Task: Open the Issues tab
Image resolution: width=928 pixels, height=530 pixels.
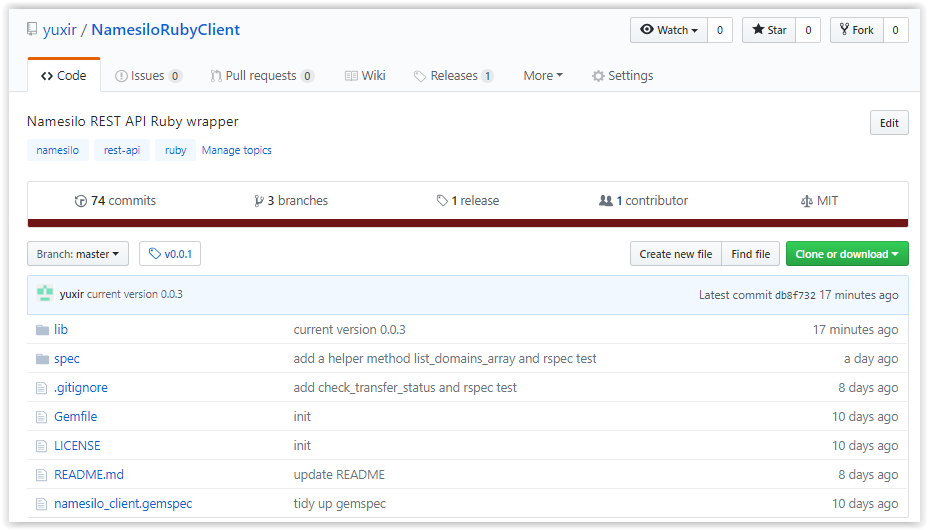Action: tap(148, 76)
